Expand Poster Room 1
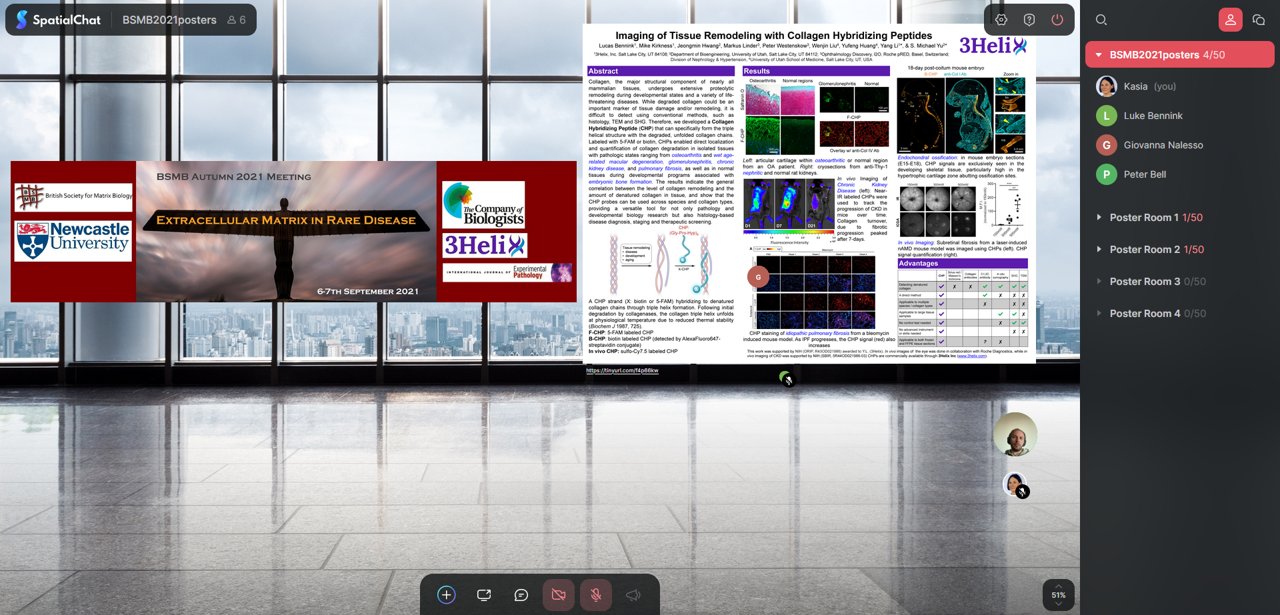The height and width of the screenshot is (615, 1280). click(x=1100, y=217)
